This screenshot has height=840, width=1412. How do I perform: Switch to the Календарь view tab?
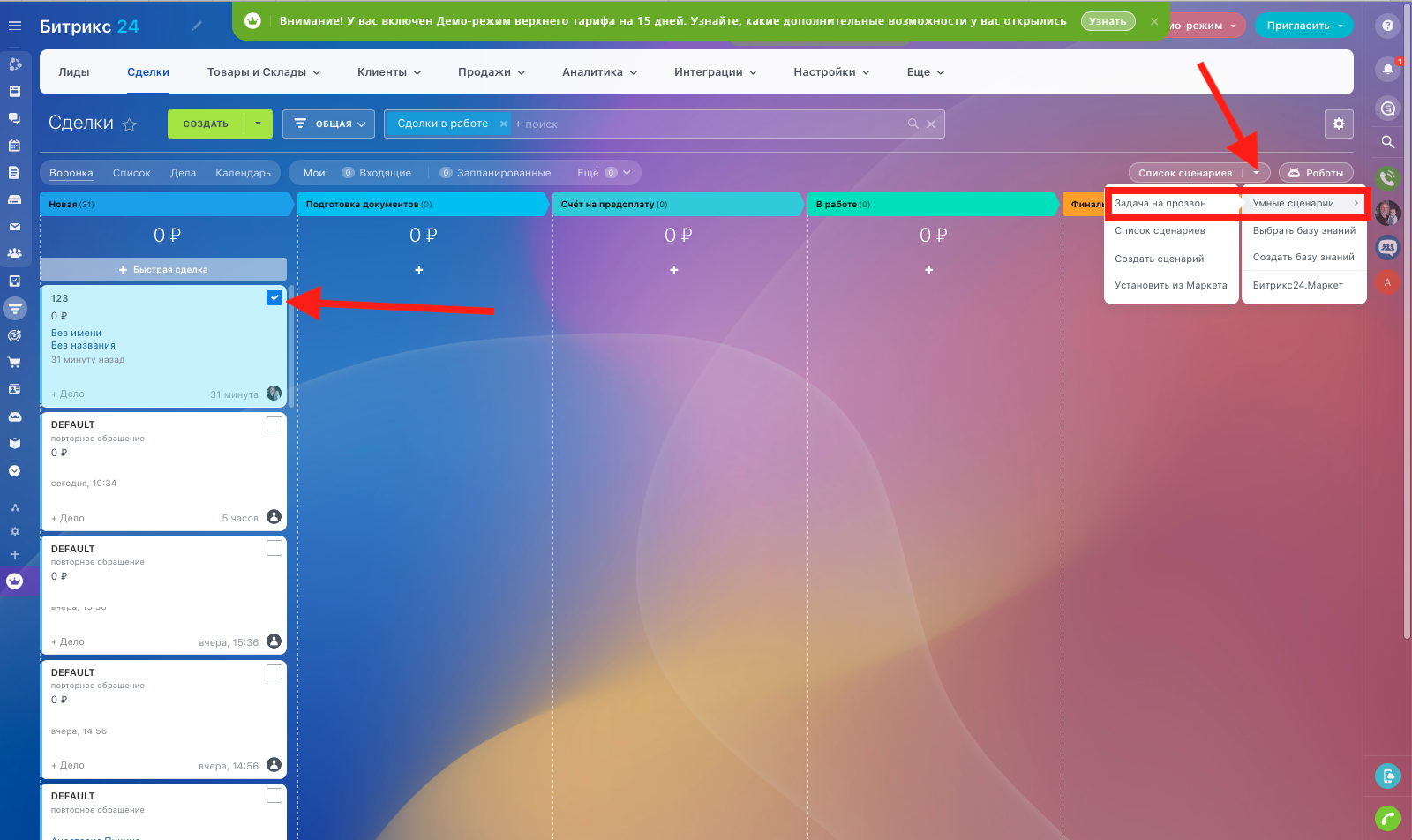pyautogui.click(x=243, y=173)
